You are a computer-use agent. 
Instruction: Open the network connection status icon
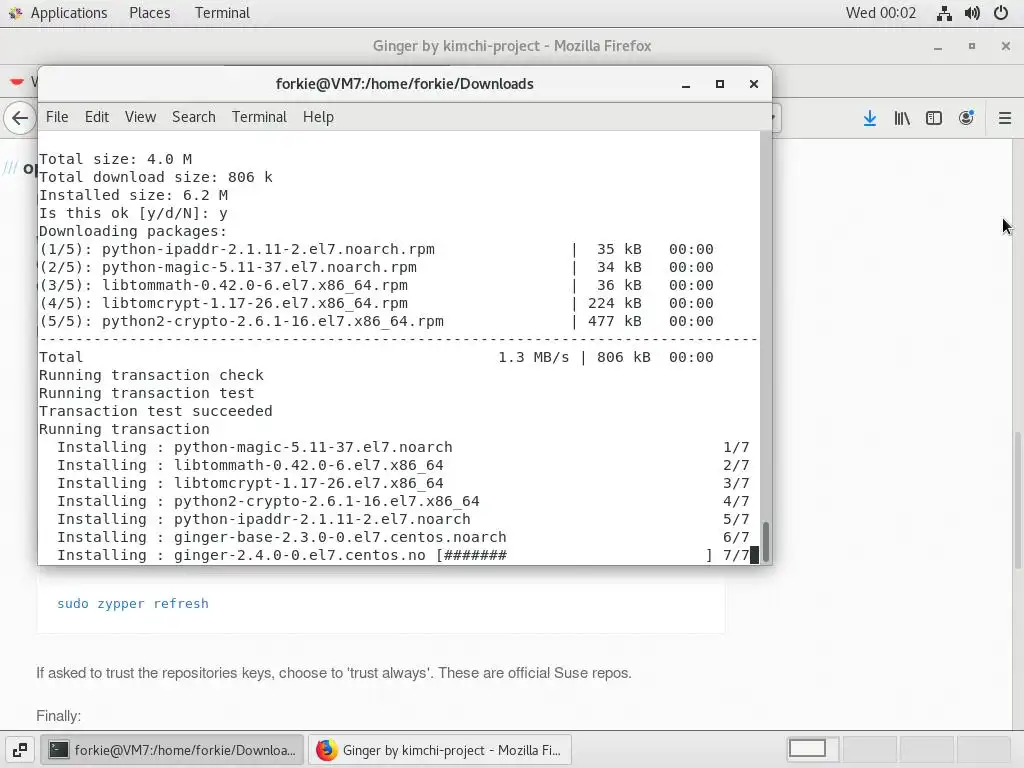(944, 13)
